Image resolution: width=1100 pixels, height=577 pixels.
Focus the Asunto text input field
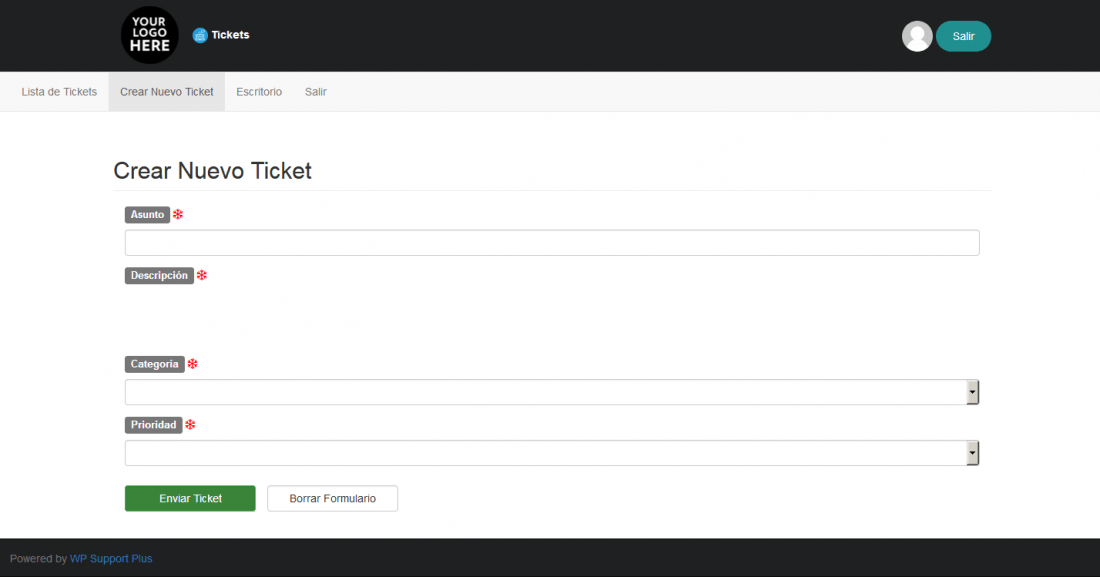pos(552,243)
